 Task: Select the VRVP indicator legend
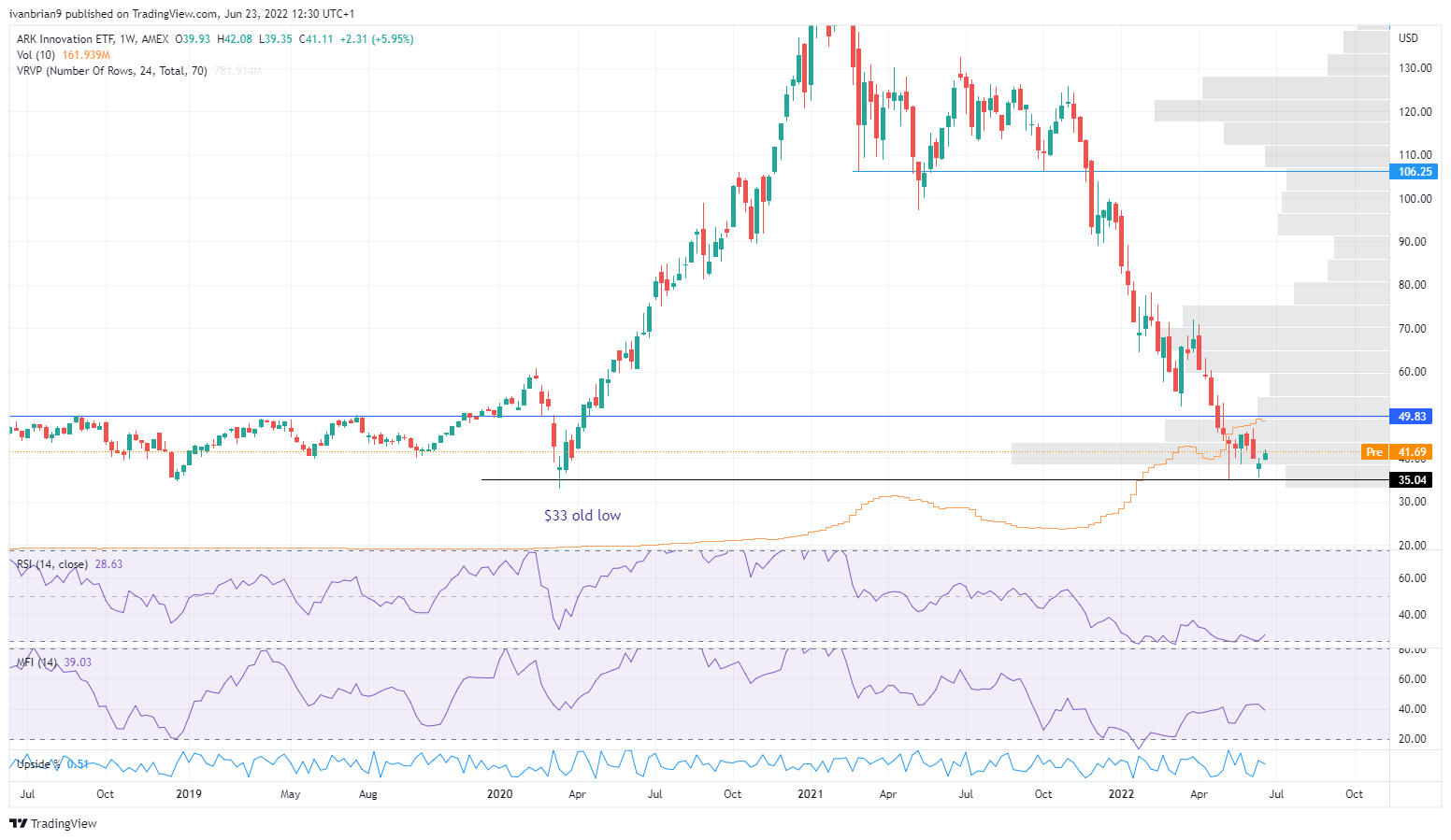point(112,71)
